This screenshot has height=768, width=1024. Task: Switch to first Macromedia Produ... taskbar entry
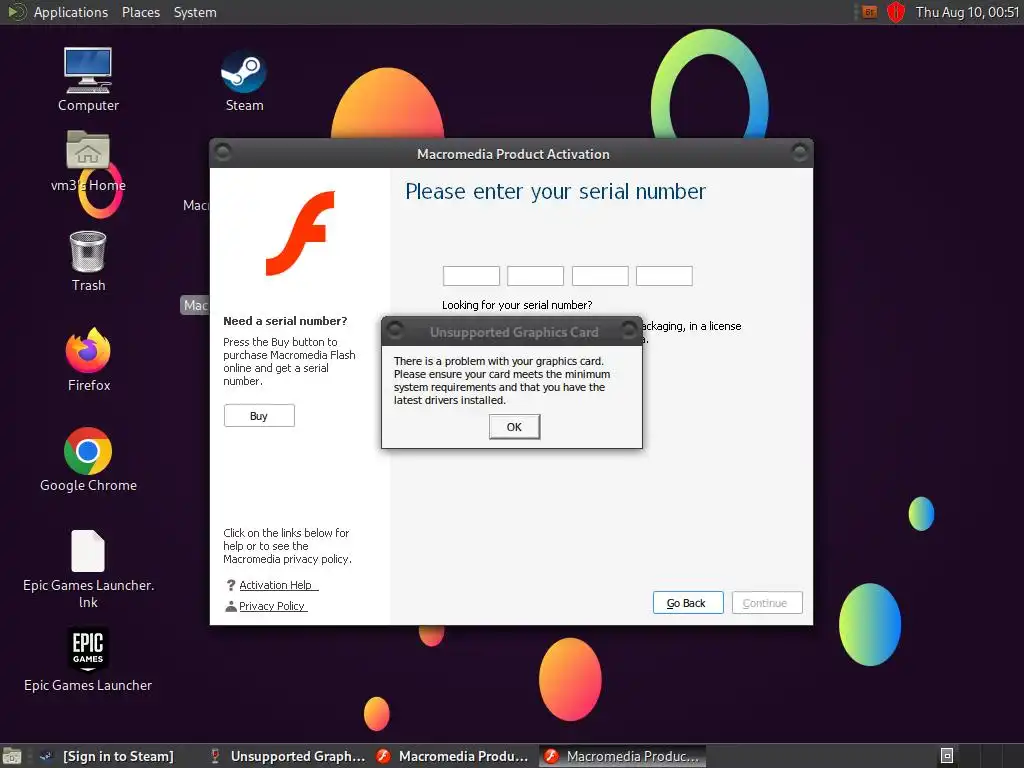[453, 756]
